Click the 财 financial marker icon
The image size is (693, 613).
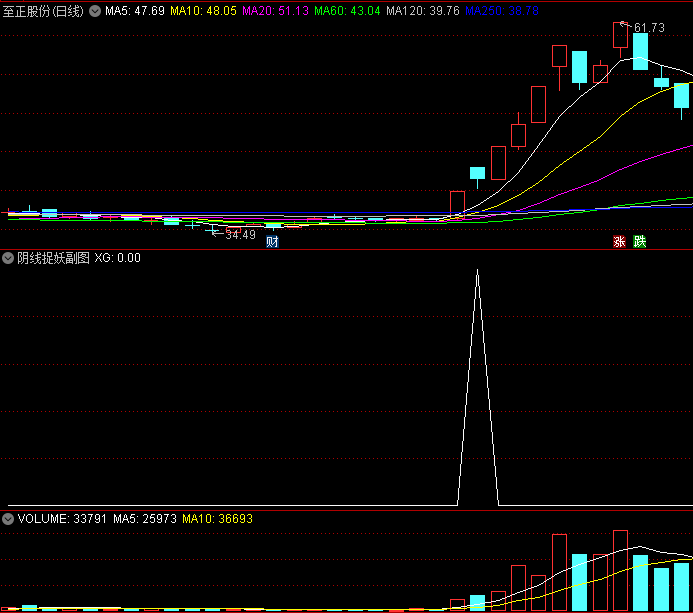click(x=272, y=242)
